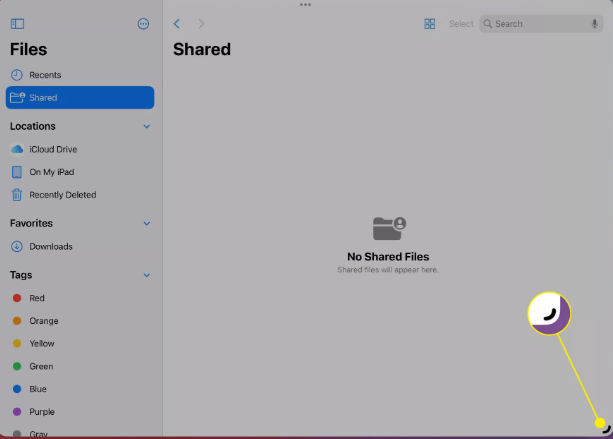This screenshot has height=439, width=613.
Task: Activate the microphone dictation icon in Search
Action: coord(594,24)
